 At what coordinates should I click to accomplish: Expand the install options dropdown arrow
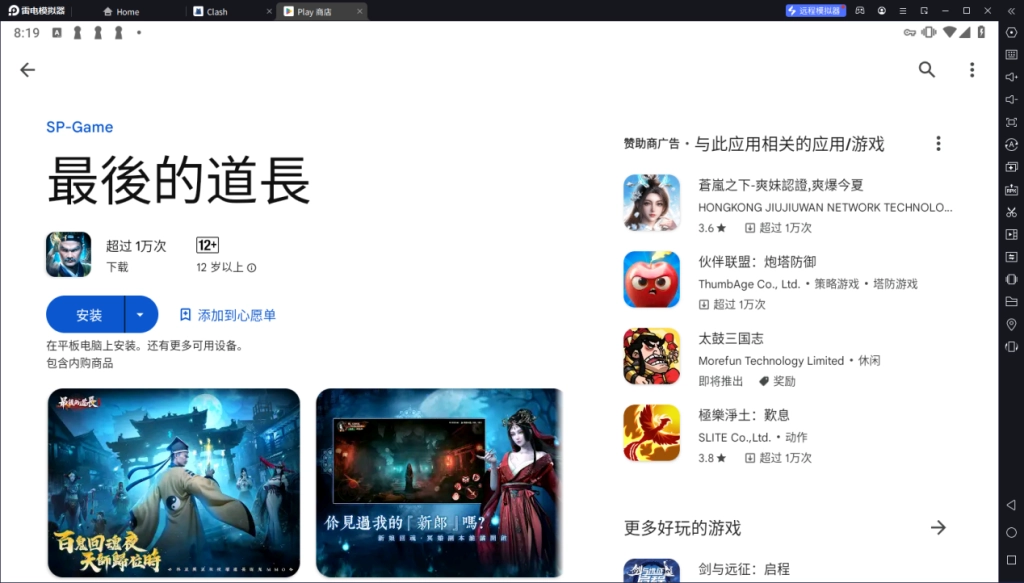point(140,315)
